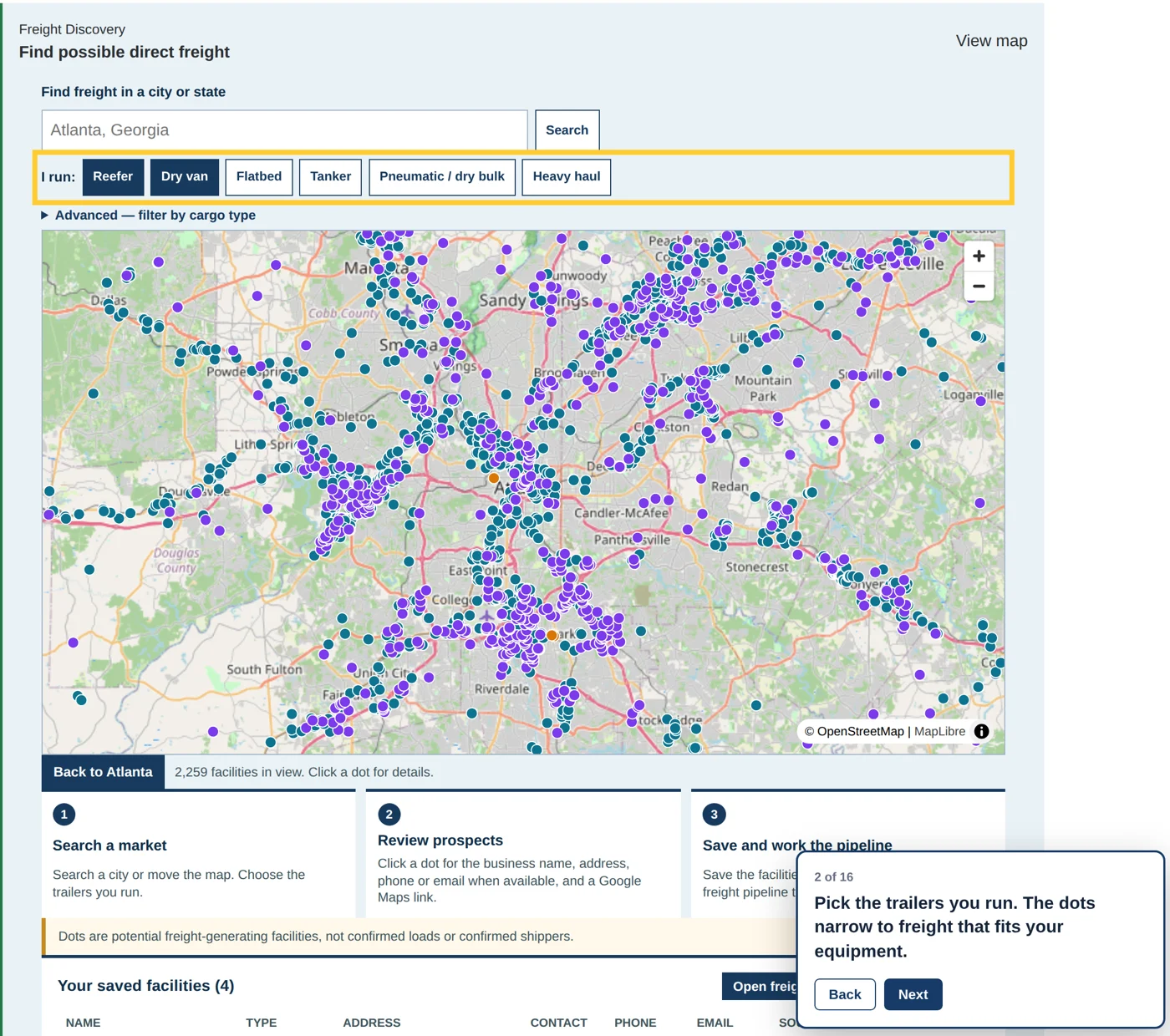Screen dimensions: 1170x1036
Task: Open the MapLibre attribution link
Action: (x=939, y=731)
